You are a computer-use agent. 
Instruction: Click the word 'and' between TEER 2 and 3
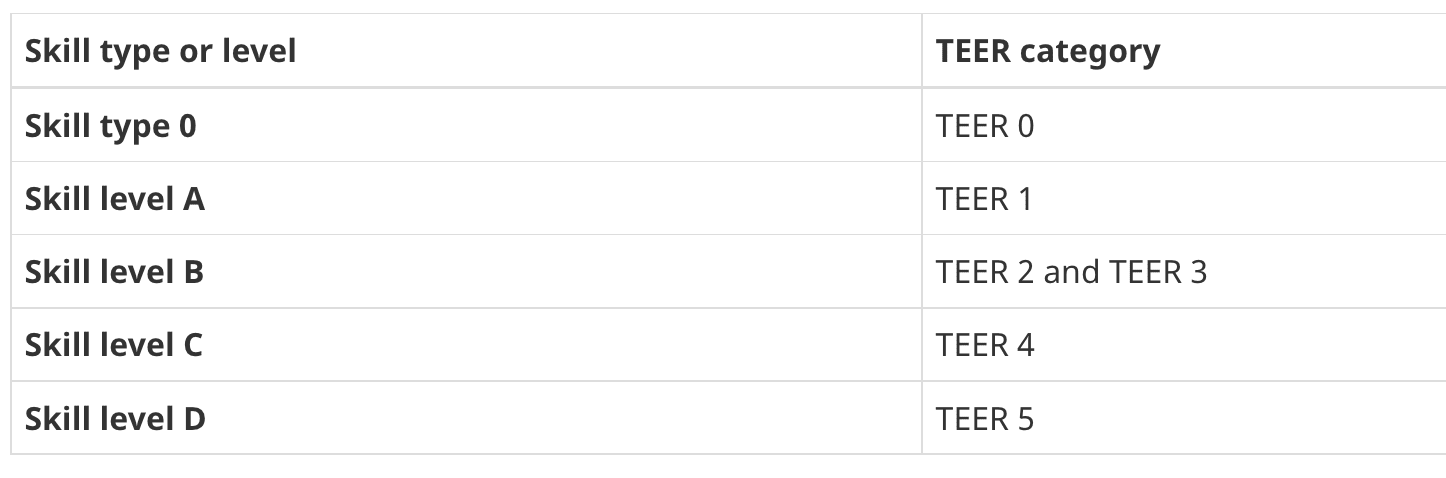click(1072, 272)
